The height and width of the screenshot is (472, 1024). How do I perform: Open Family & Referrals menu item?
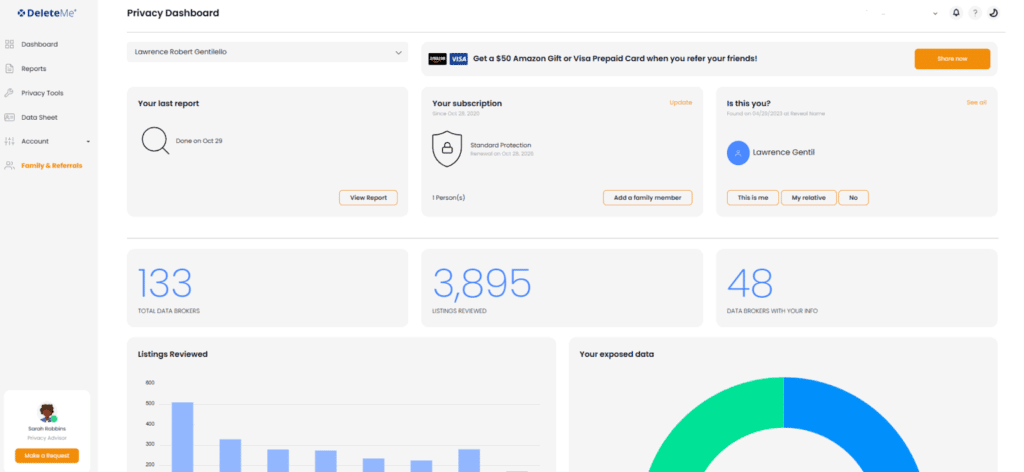[52, 165]
